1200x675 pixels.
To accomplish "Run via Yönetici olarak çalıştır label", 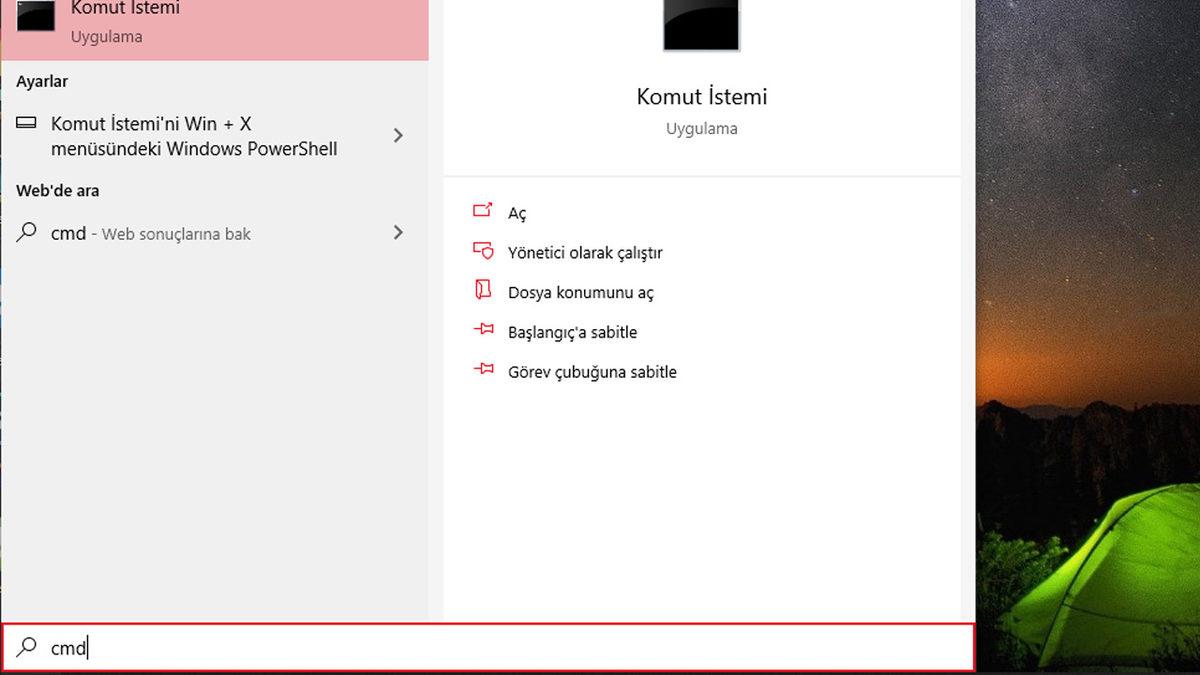I will 585,253.
